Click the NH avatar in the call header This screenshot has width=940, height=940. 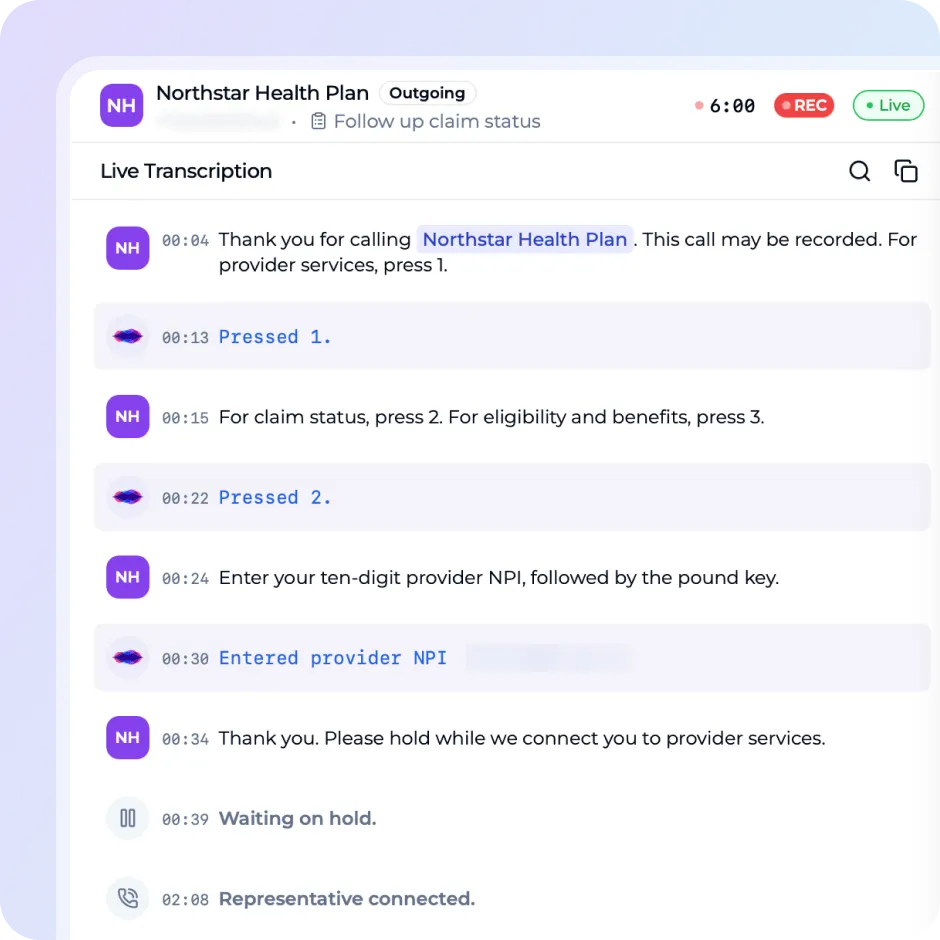click(122, 106)
